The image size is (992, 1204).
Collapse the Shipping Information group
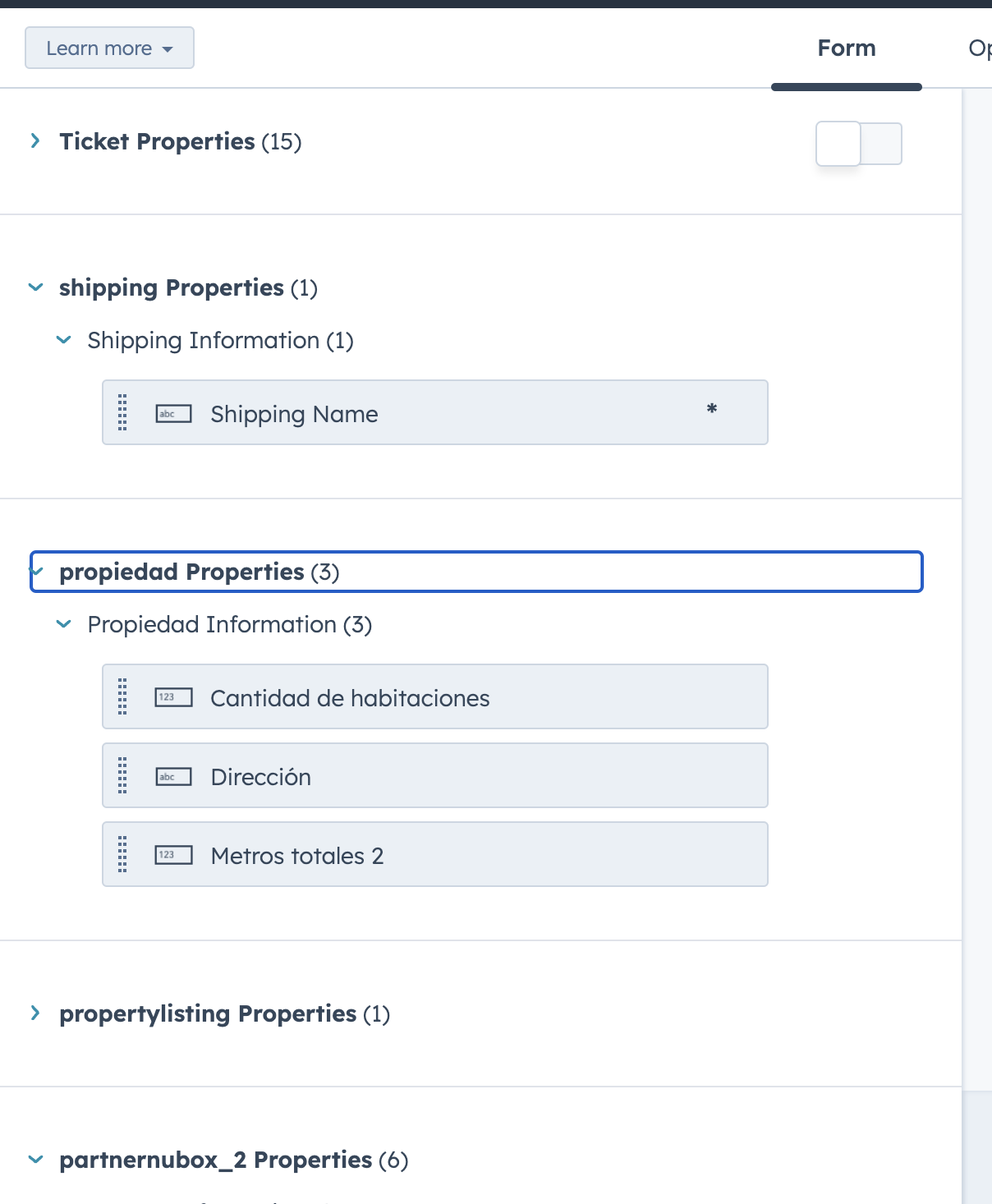click(x=63, y=339)
